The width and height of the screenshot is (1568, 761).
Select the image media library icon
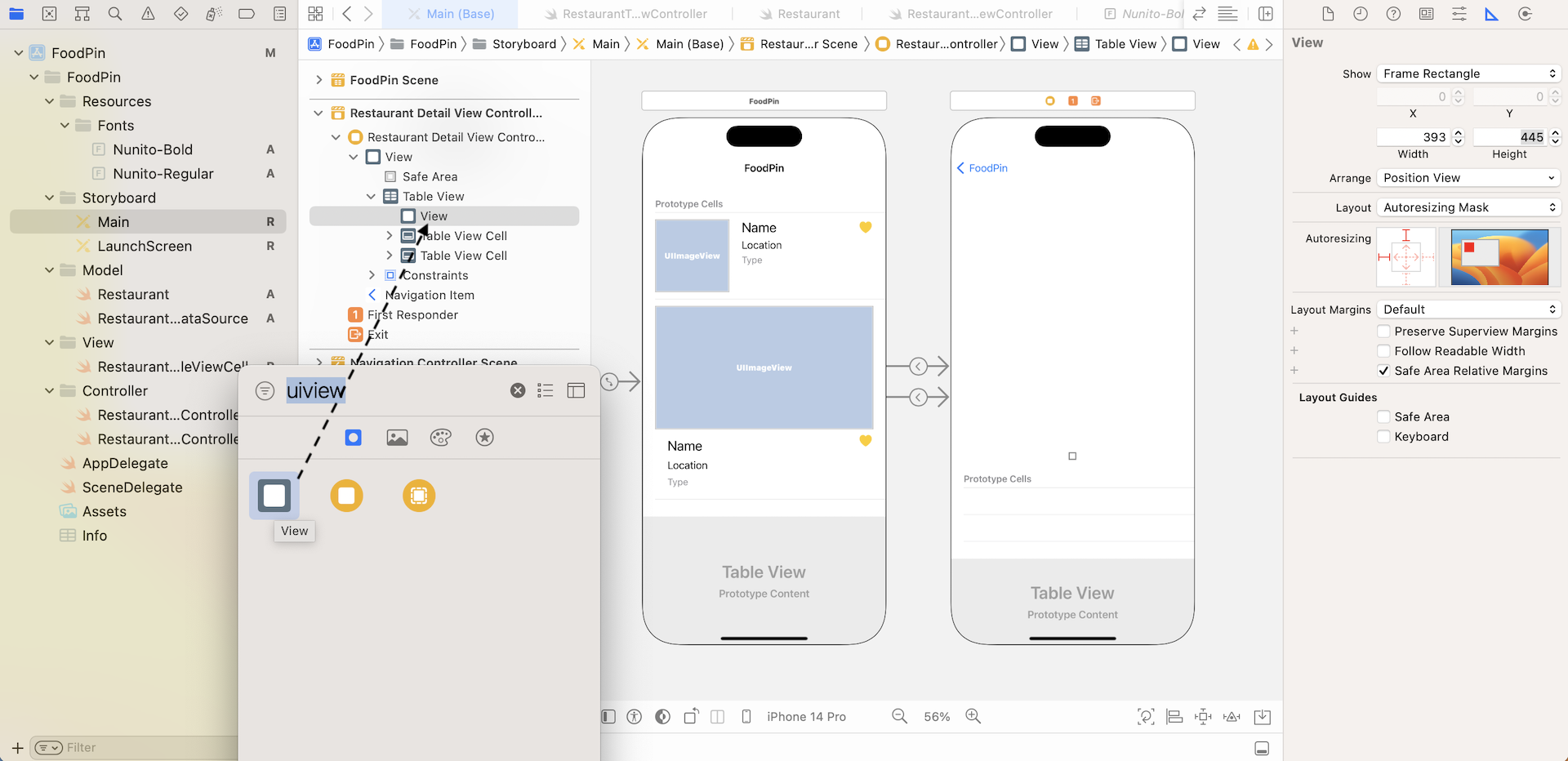point(397,438)
